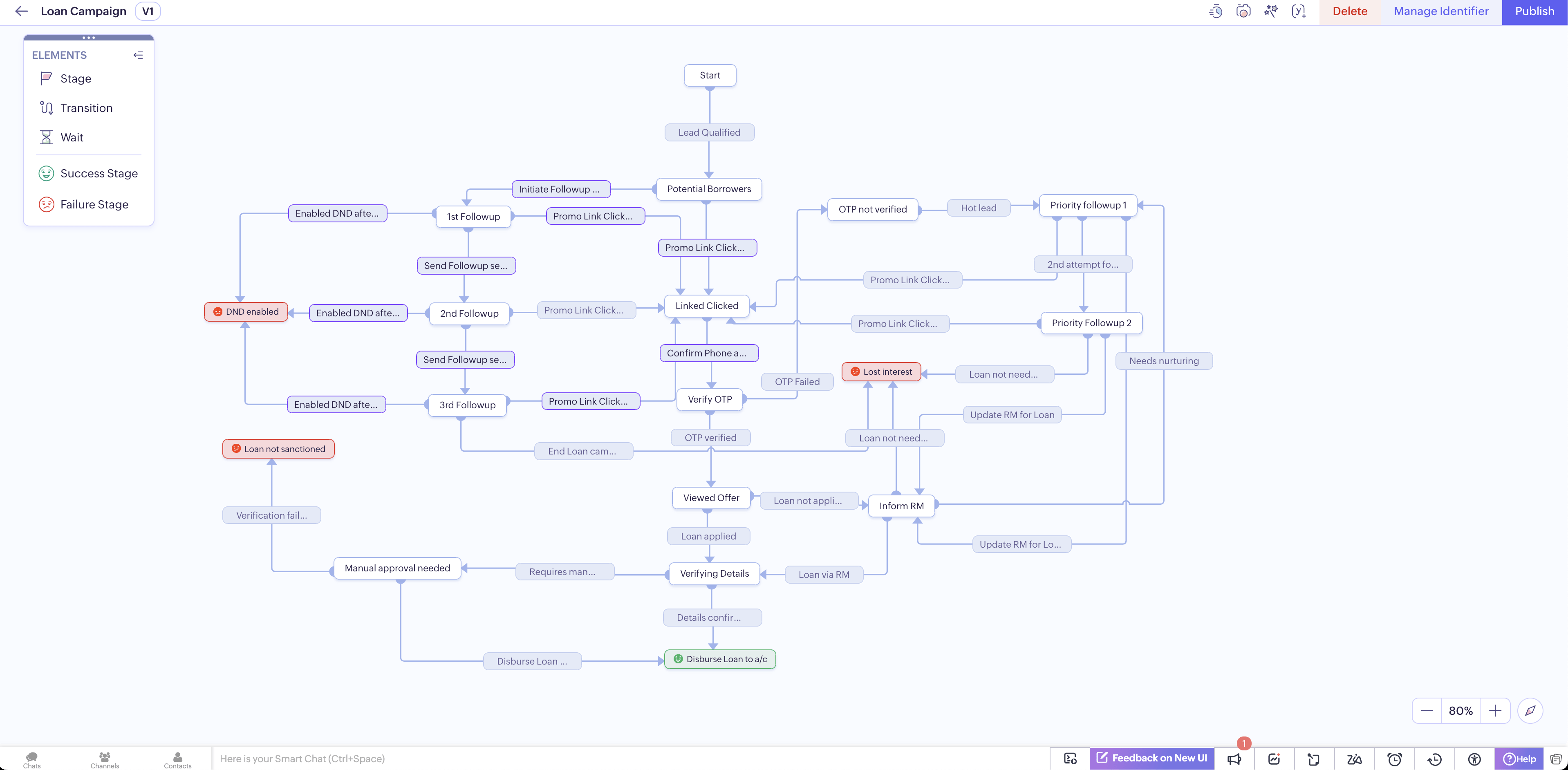Select the Hot lead transition
This screenshot has height=770, width=1568.
coord(979,208)
